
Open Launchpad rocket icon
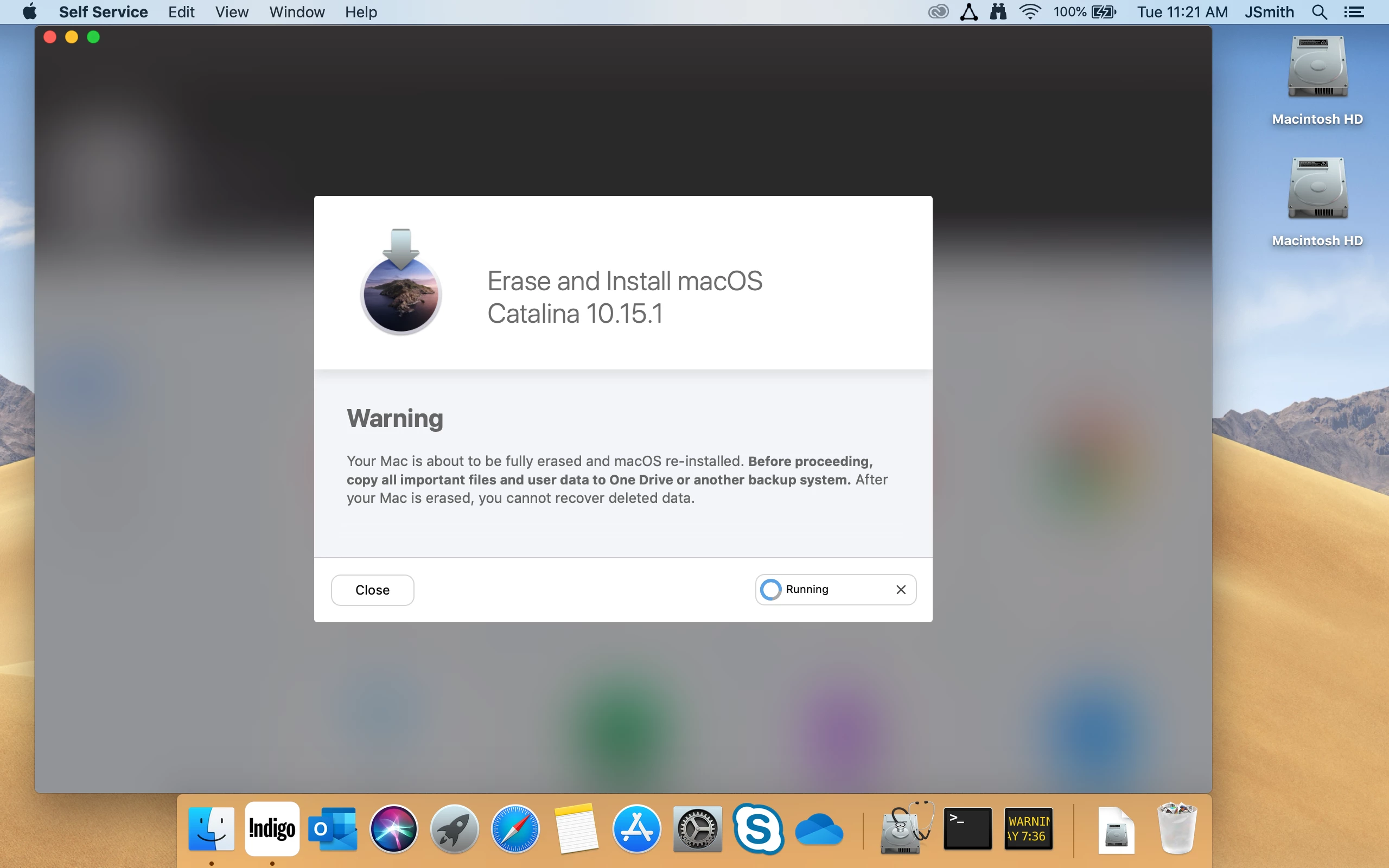(455, 829)
